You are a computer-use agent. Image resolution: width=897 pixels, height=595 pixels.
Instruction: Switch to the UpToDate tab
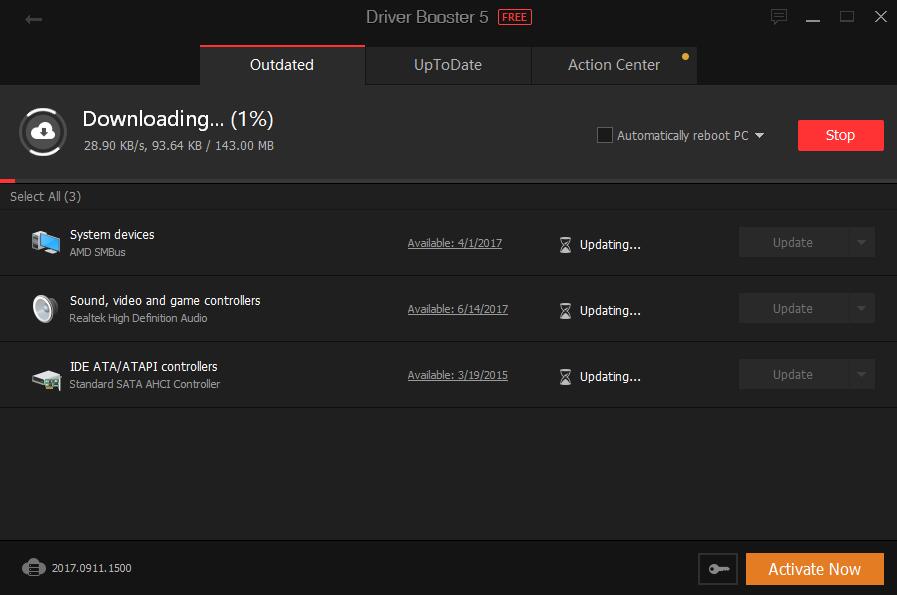(x=448, y=65)
